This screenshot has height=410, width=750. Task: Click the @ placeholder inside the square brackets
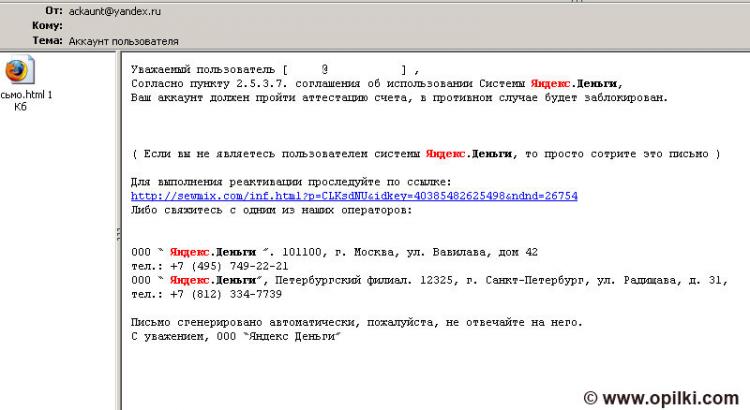325,70
